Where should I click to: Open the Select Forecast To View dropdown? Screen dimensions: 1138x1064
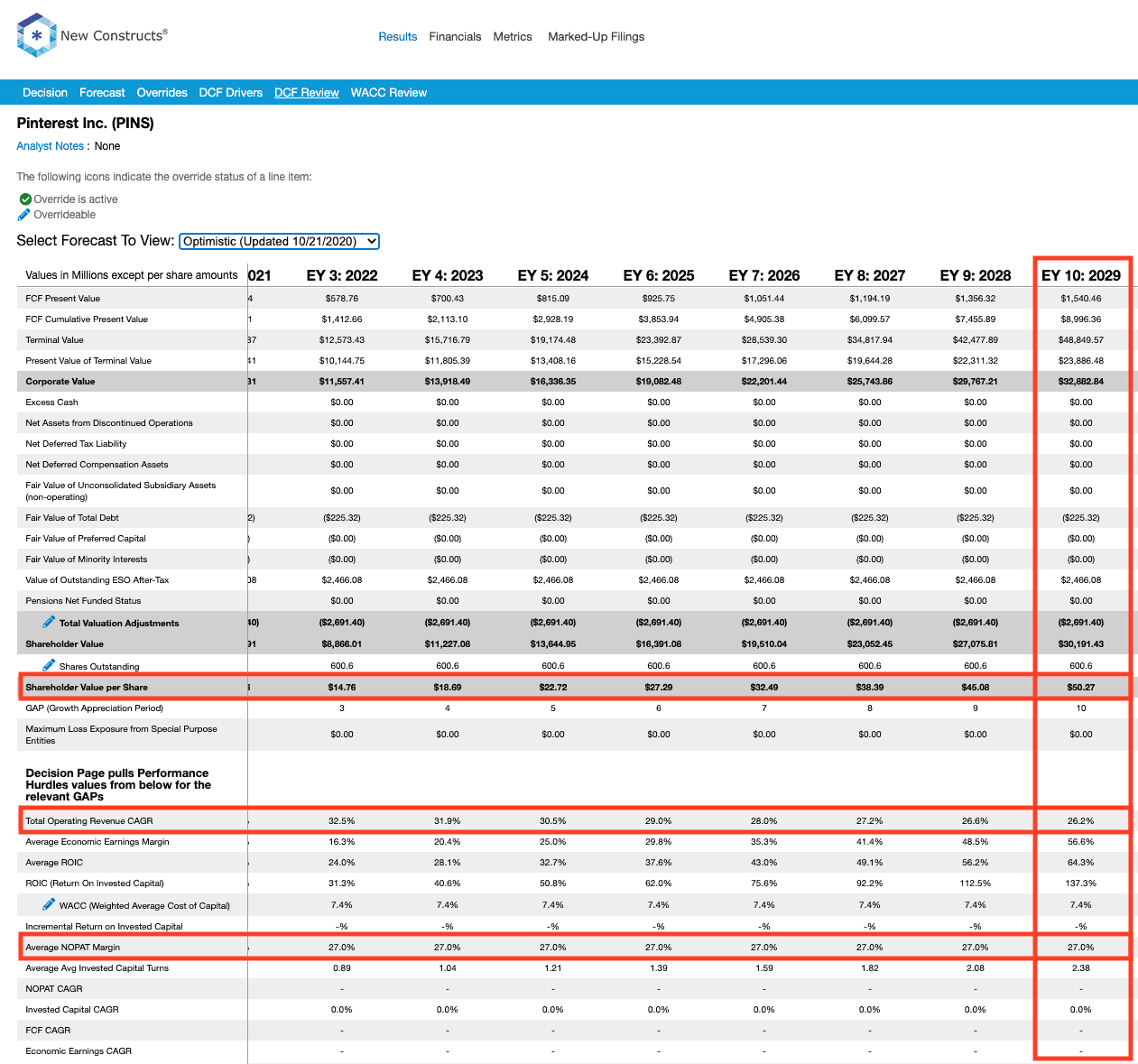coord(280,241)
